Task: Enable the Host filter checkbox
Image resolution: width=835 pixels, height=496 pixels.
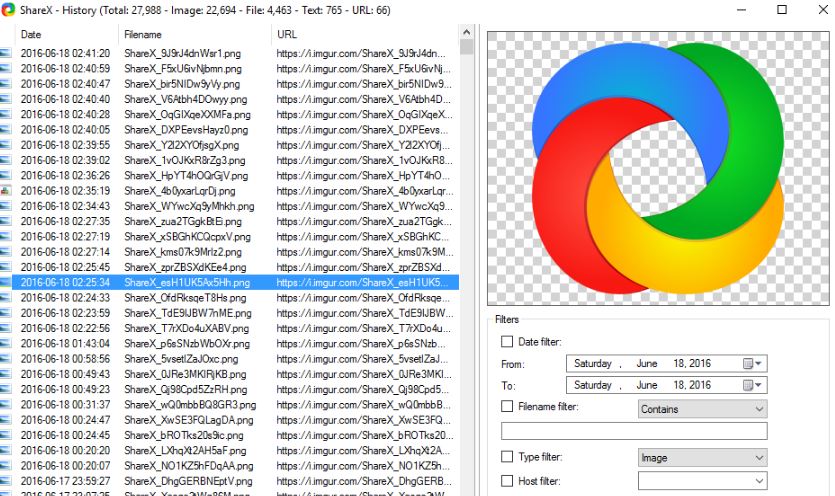Action: 507,481
